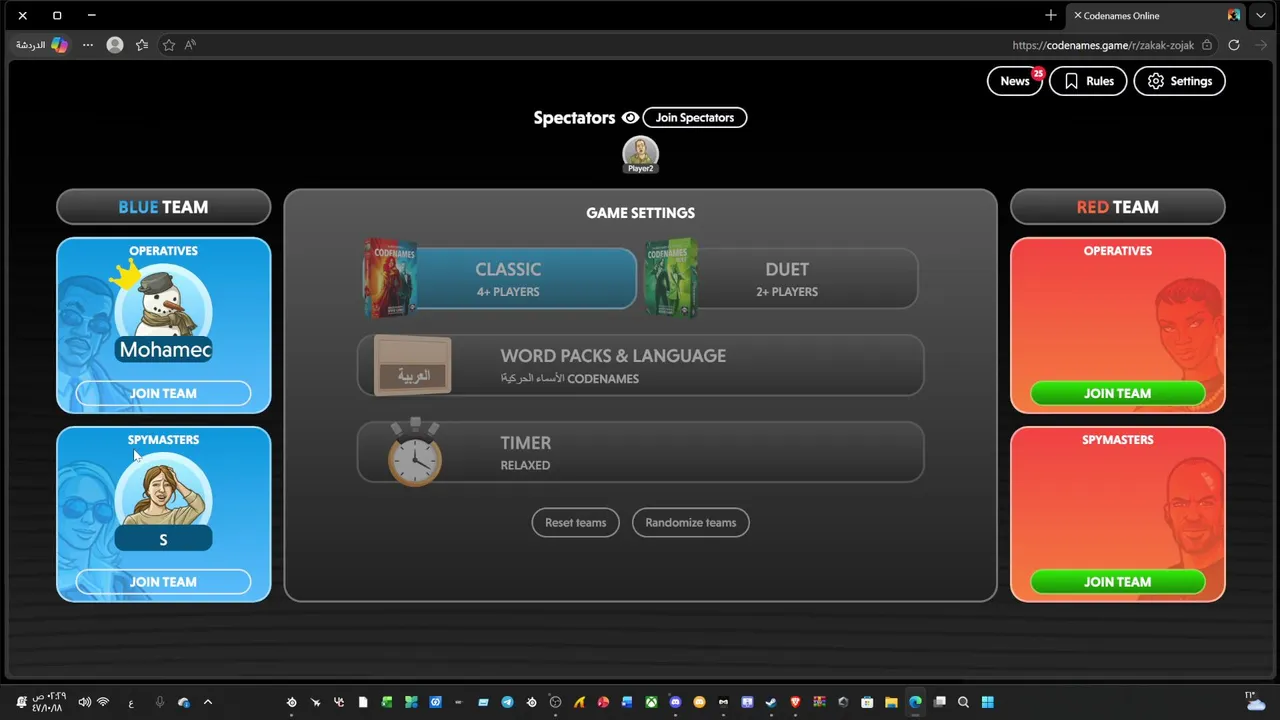Click the Arabic word pack card icon

(413, 366)
